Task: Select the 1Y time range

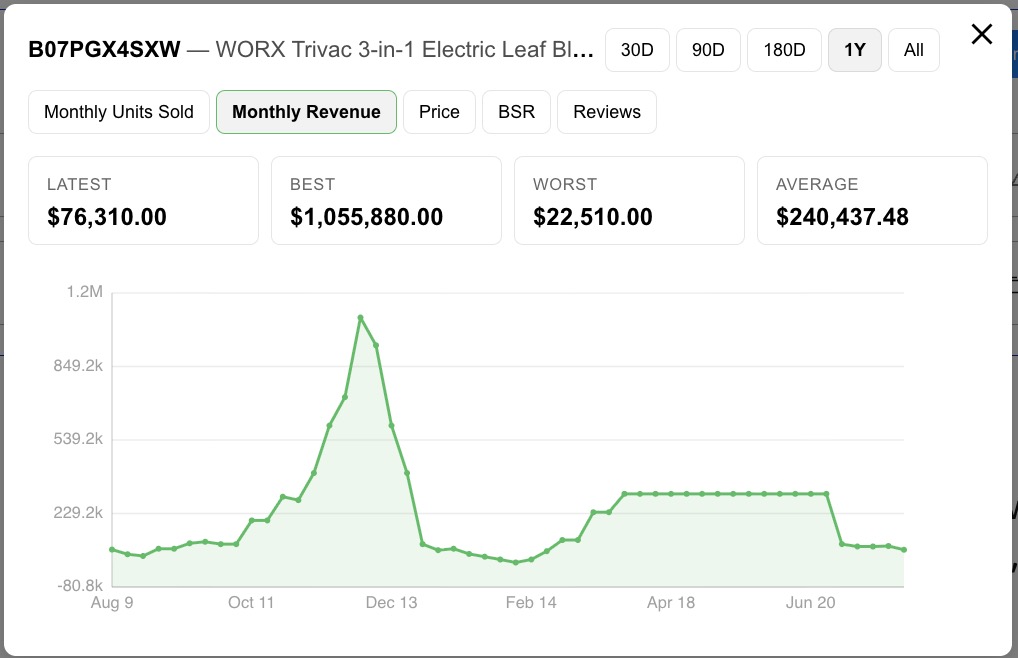Action: pyautogui.click(x=854, y=50)
